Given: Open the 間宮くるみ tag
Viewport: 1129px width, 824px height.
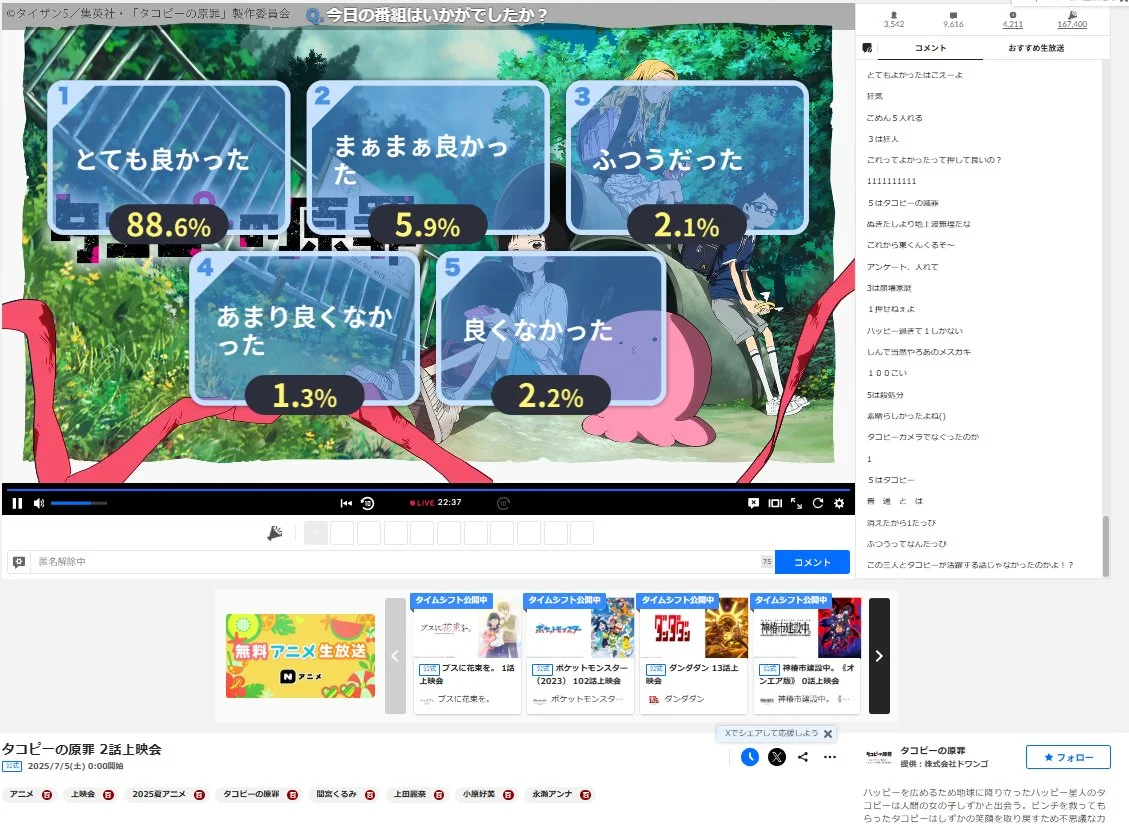Looking at the screenshot, I should [x=336, y=794].
